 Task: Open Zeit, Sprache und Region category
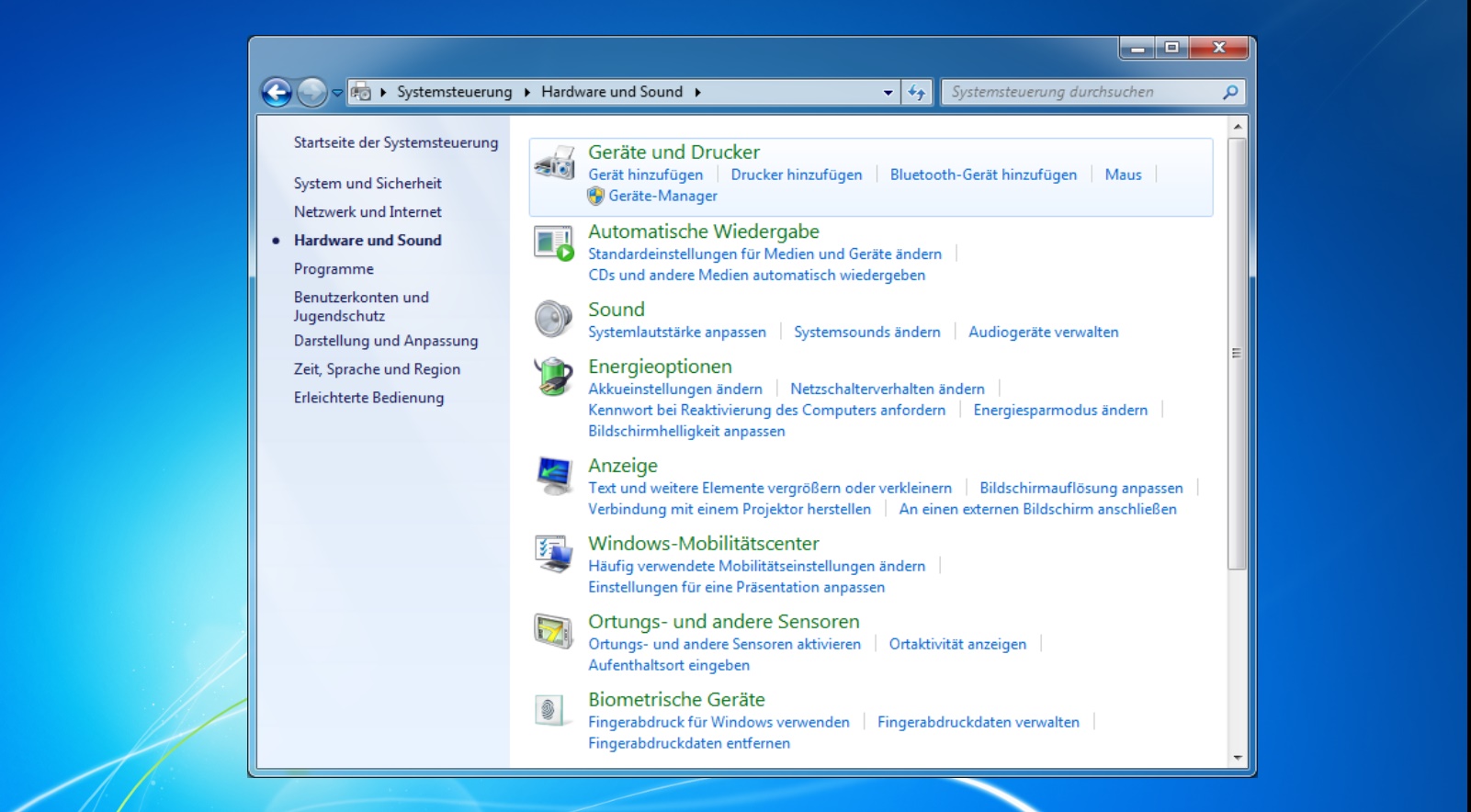tap(377, 369)
